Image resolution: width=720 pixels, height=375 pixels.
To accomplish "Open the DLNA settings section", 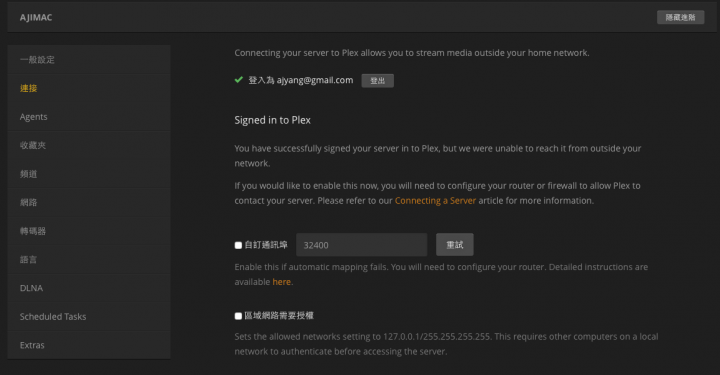I will [89, 288].
